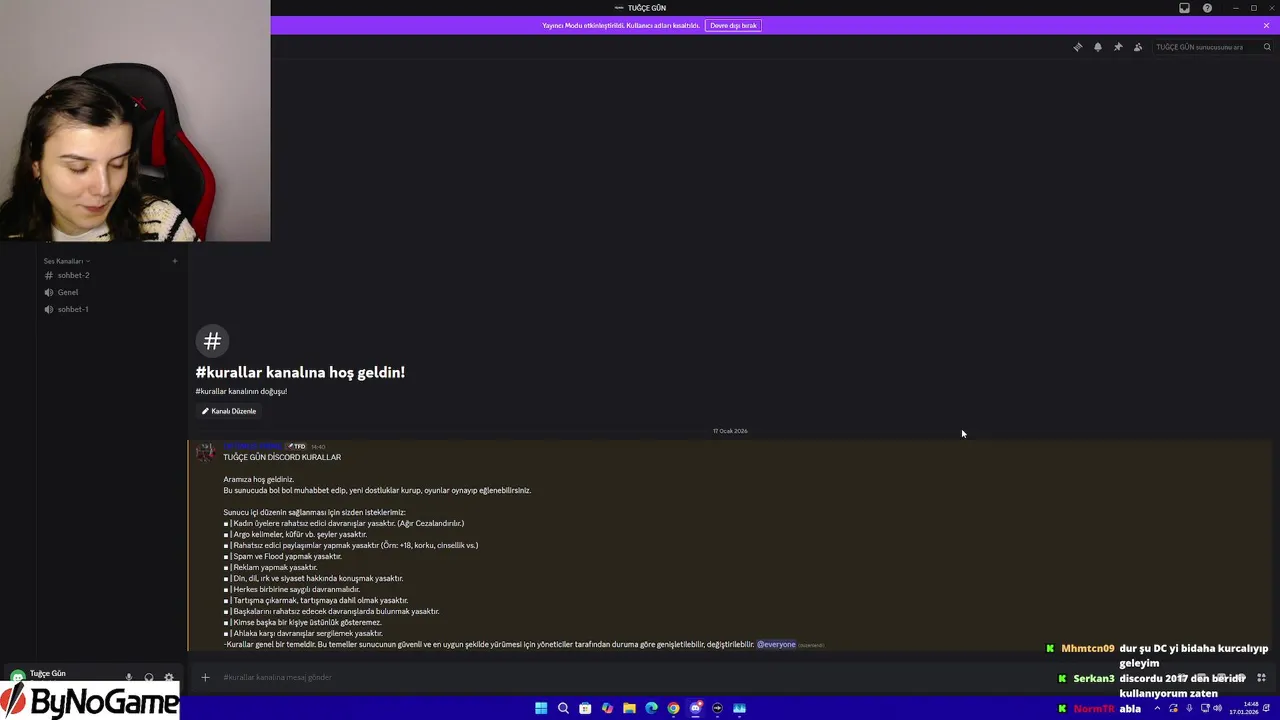Show pinned messages with the pin icon
The height and width of the screenshot is (720, 1280).
click(x=1118, y=47)
